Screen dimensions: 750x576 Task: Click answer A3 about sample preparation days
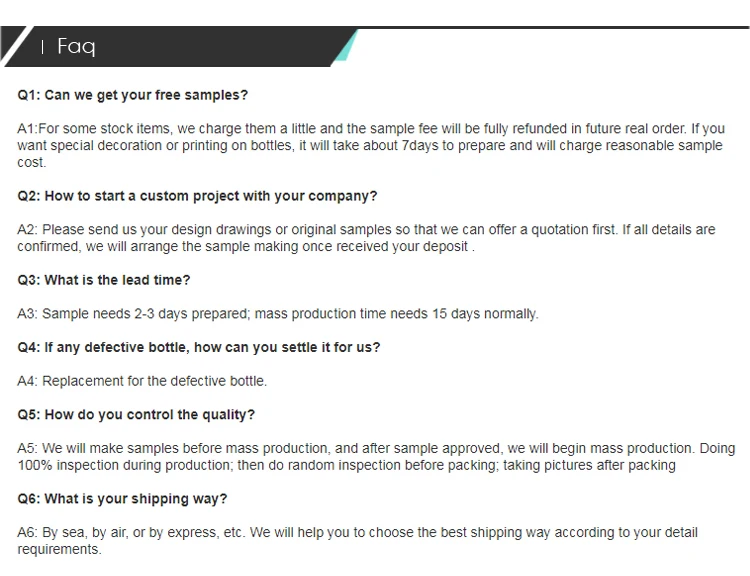[277, 314]
